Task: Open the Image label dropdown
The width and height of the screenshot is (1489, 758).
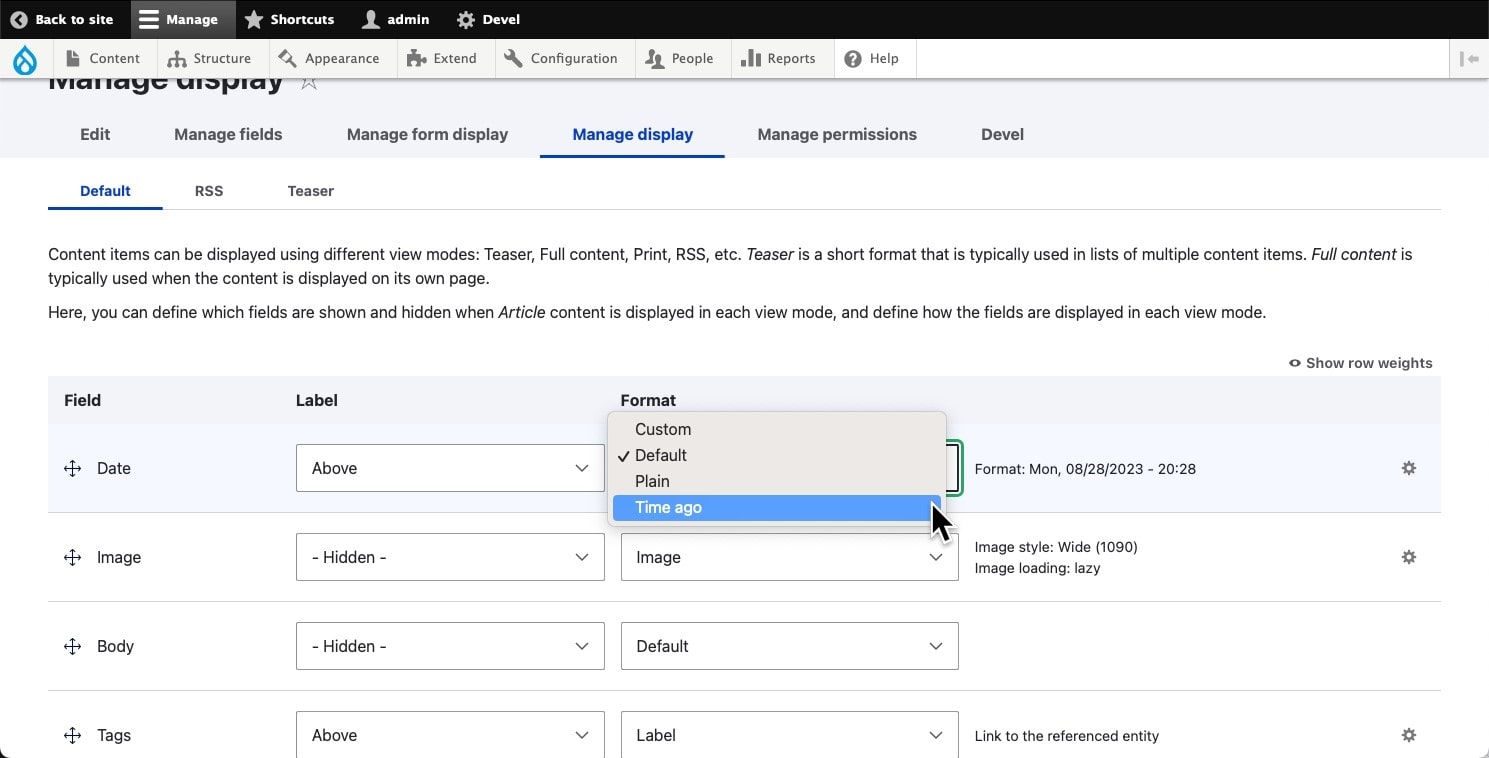Action: pyautogui.click(x=450, y=557)
